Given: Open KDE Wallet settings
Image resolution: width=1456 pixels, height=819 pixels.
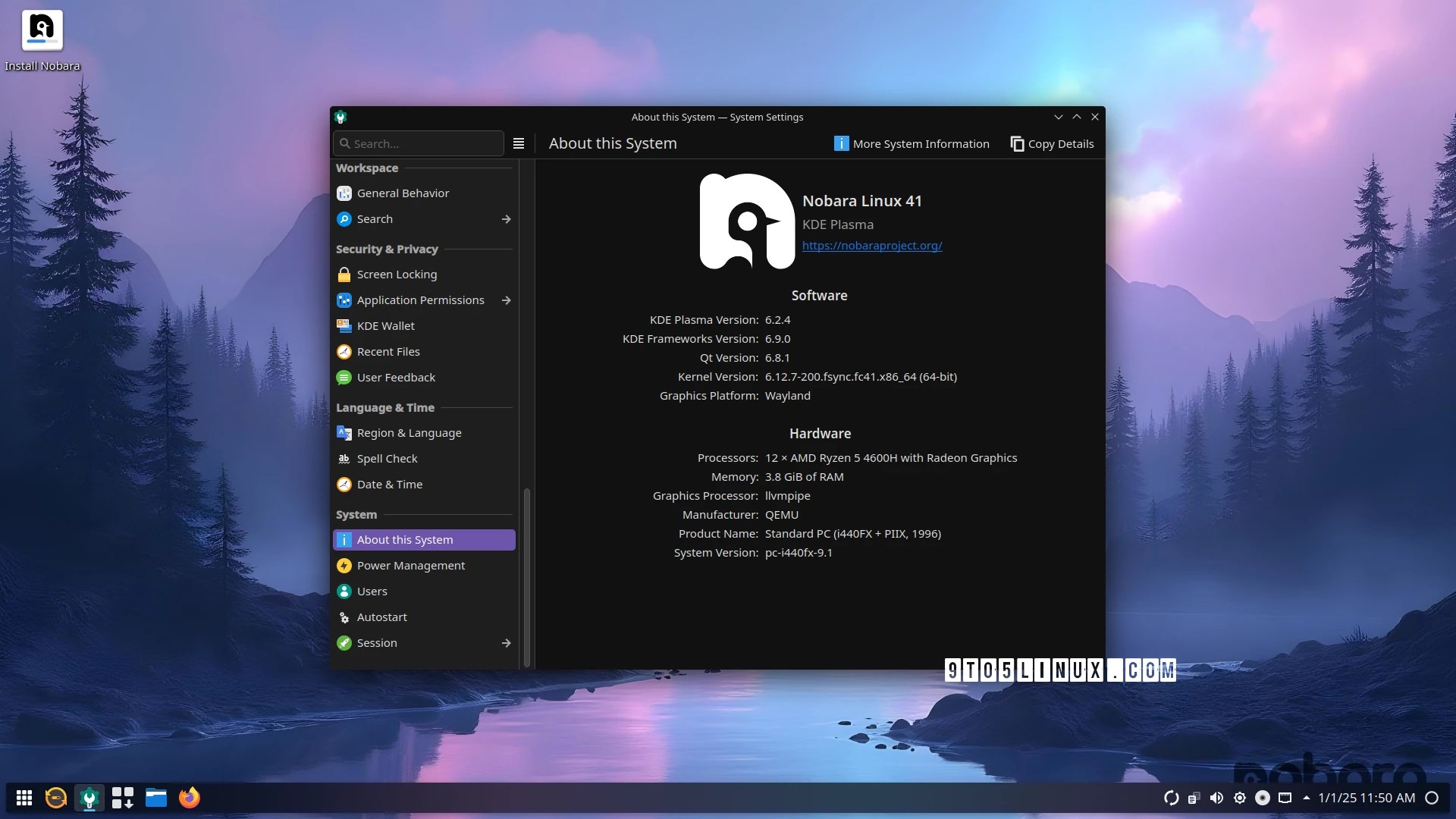Looking at the screenshot, I should click(x=385, y=326).
